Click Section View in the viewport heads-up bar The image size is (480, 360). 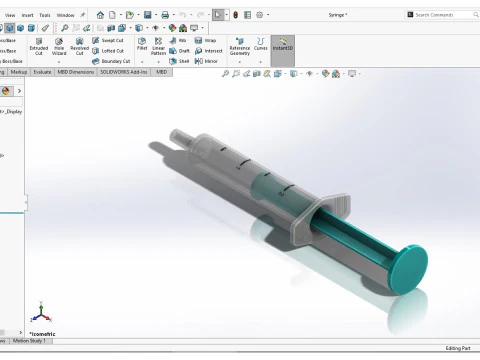tap(257, 74)
